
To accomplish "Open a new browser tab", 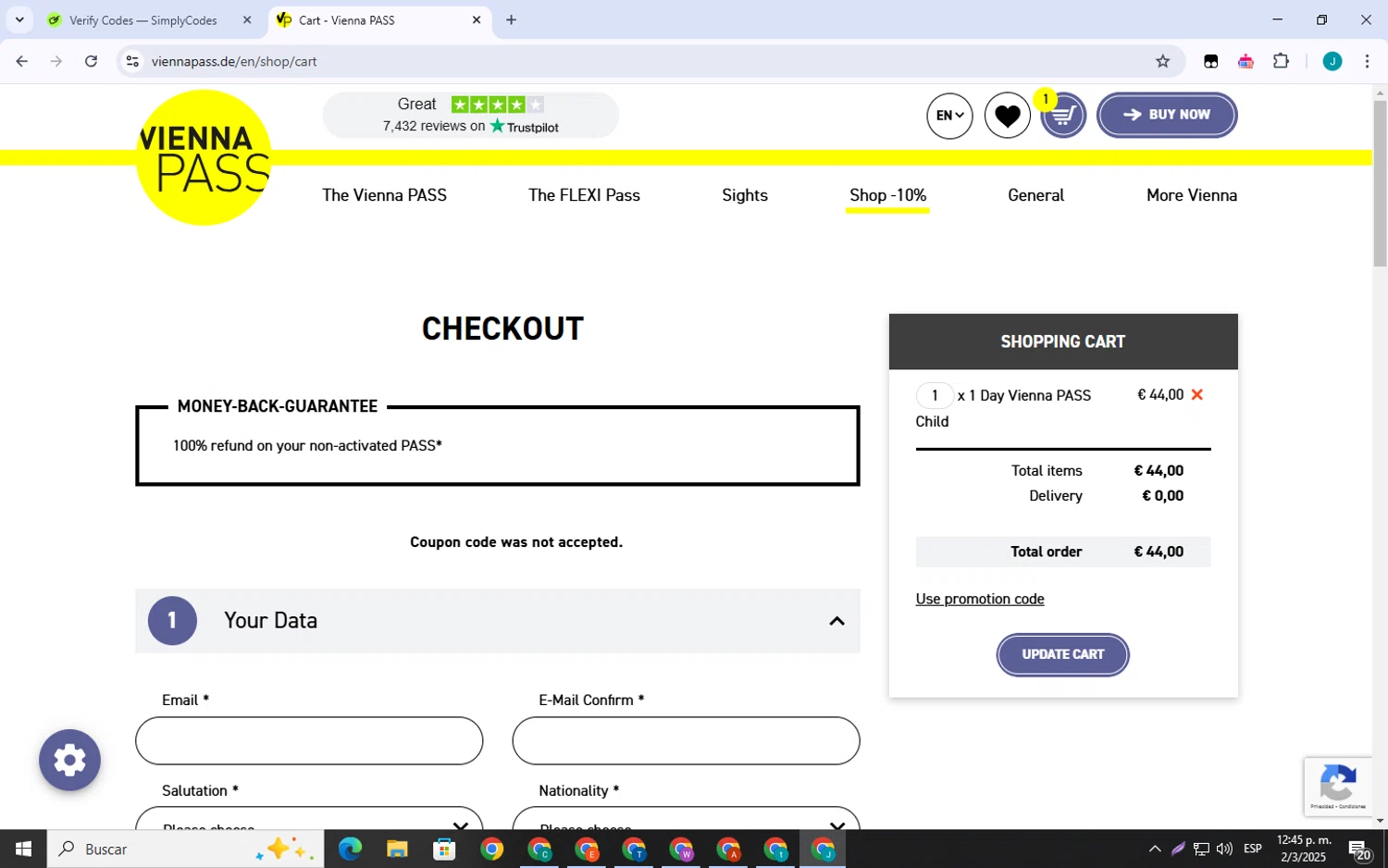I will 511,19.
